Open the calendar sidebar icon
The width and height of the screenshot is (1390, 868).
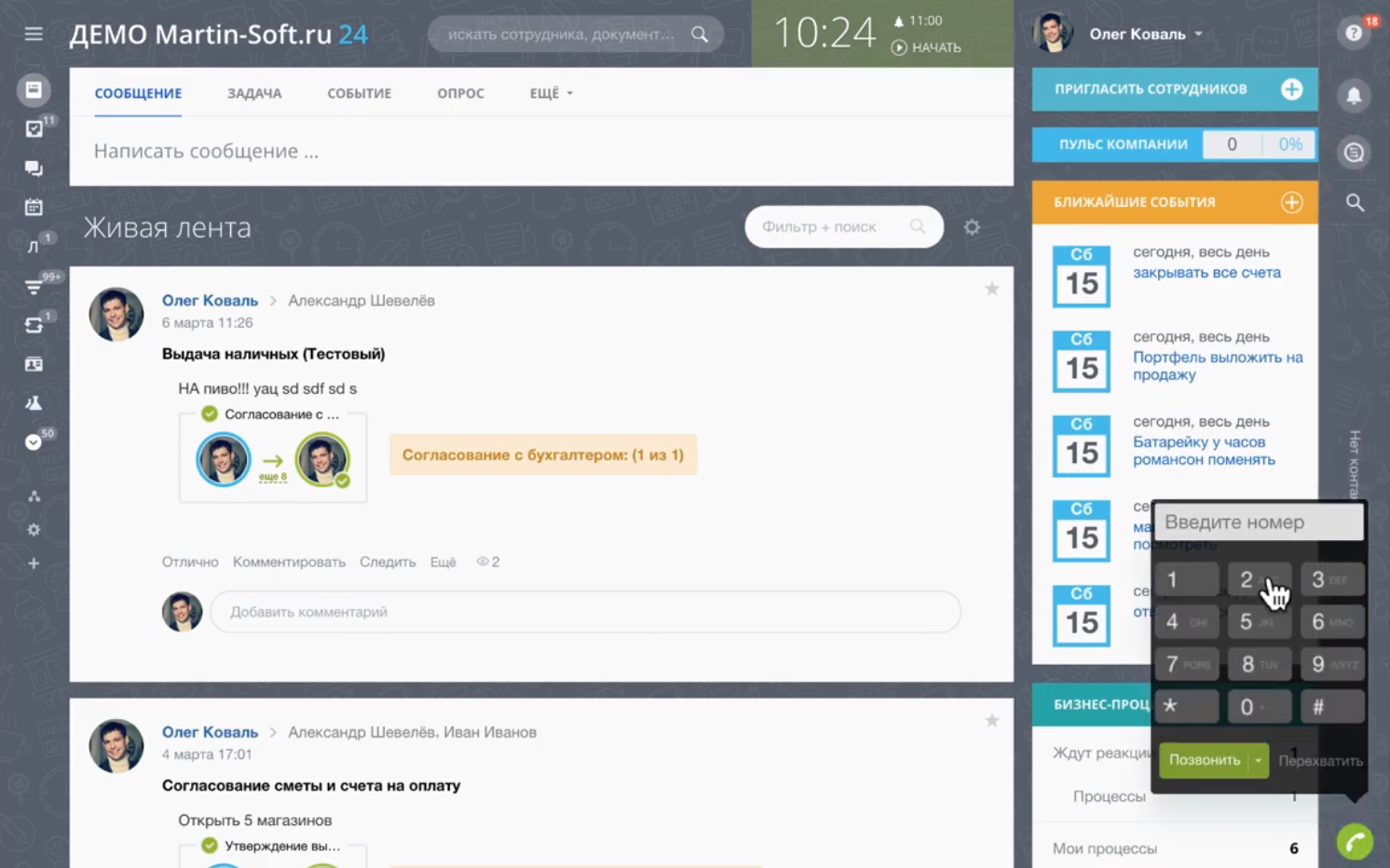[x=34, y=207]
